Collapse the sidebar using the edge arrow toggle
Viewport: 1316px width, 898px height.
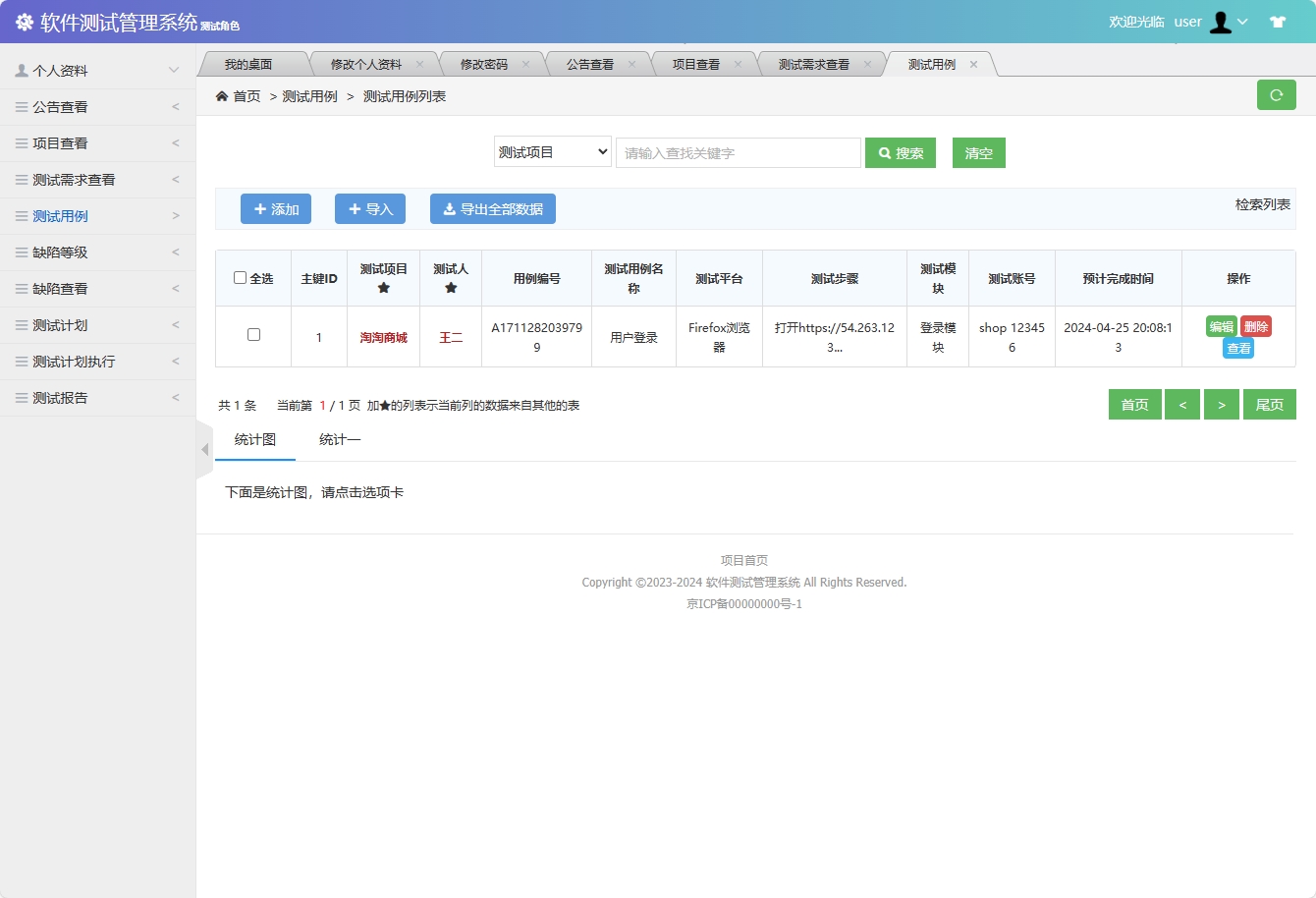[x=203, y=449]
